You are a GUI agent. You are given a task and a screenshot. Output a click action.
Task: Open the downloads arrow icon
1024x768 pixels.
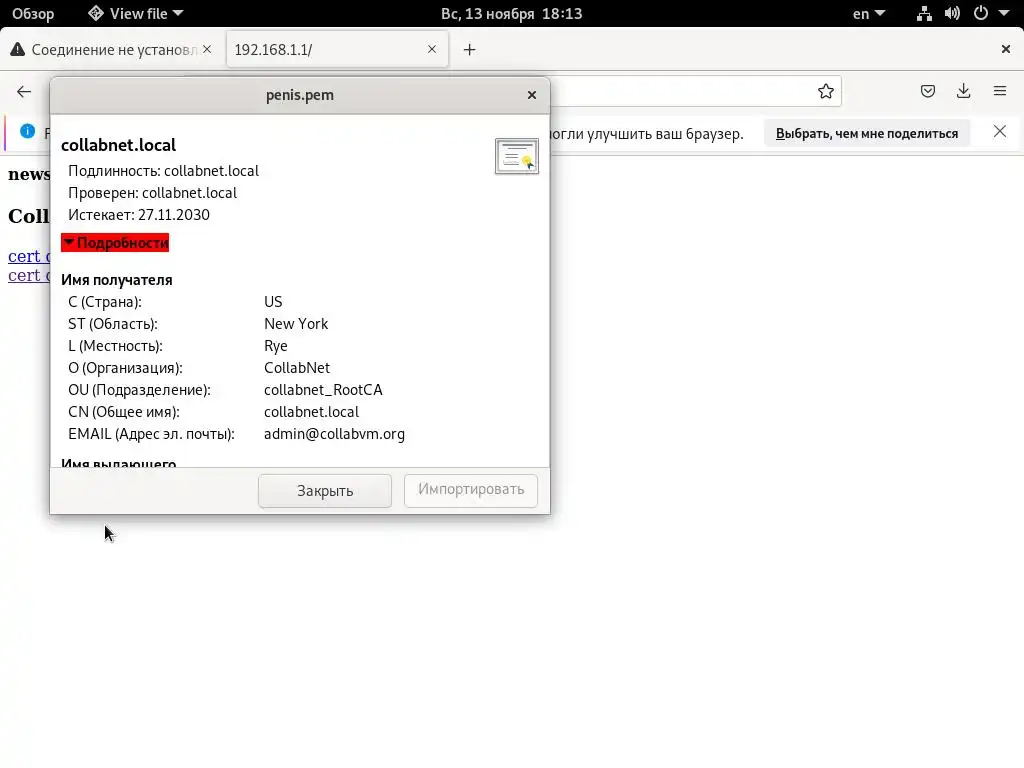[x=963, y=91]
